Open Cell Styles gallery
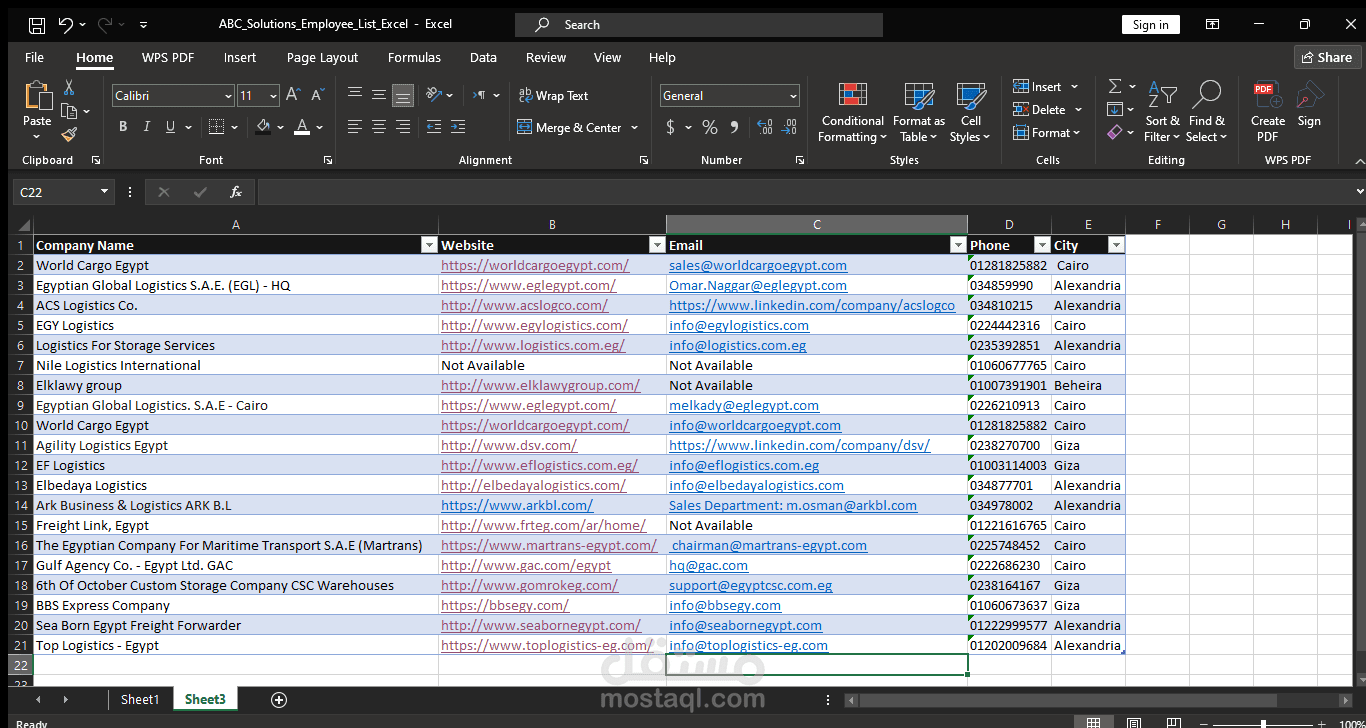1366x728 pixels. pyautogui.click(x=969, y=112)
